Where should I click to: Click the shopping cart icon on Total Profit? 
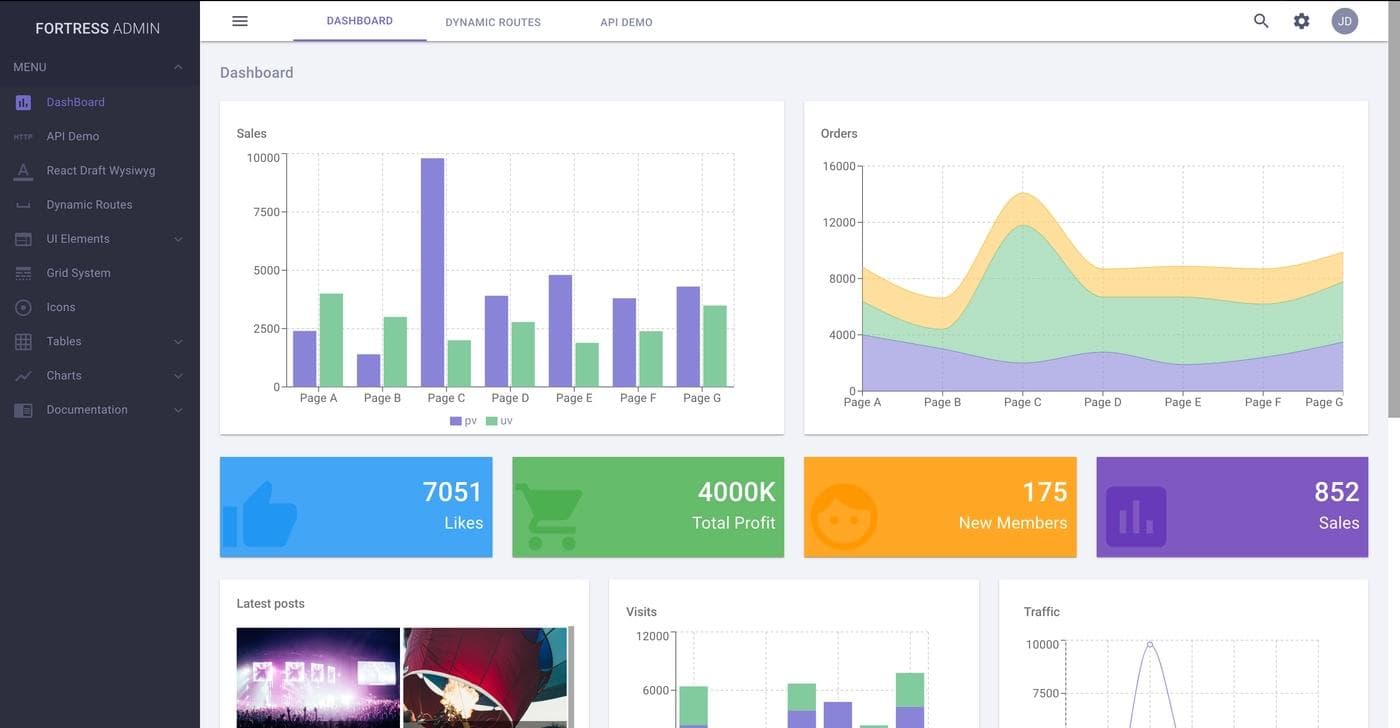(x=550, y=516)
